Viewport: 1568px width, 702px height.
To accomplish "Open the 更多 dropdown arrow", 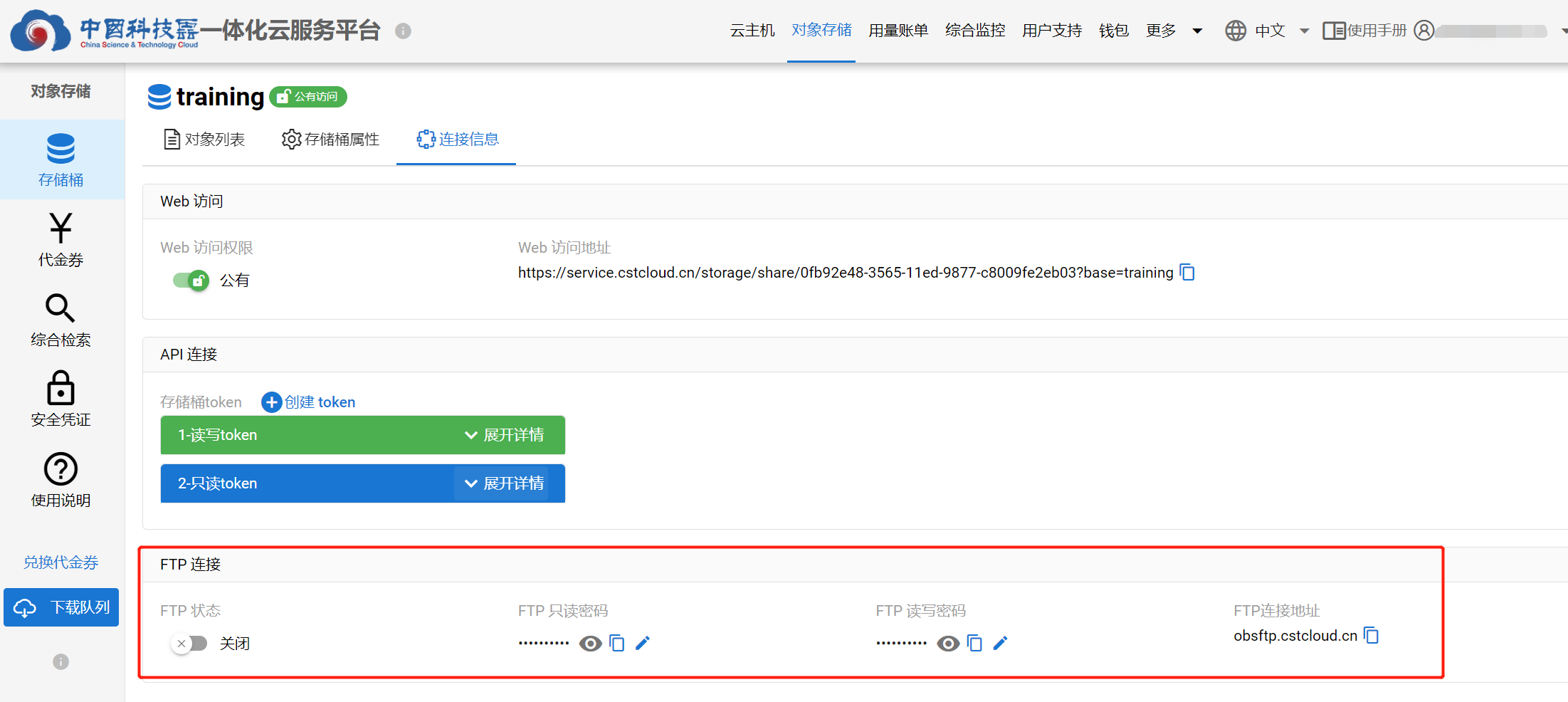I will click(x=1198, y=31).
